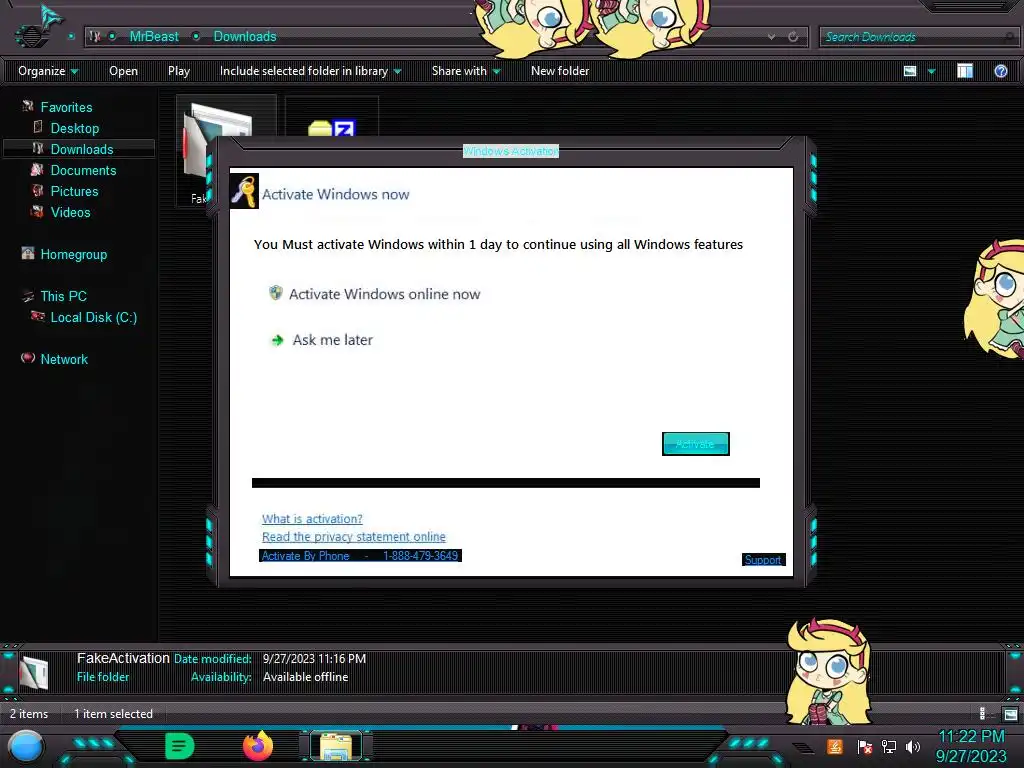The height and width of the screenshot is (768, 1024).
Task: Open Local Disk (C:) in the sidebar
Action: coord(93,317)
